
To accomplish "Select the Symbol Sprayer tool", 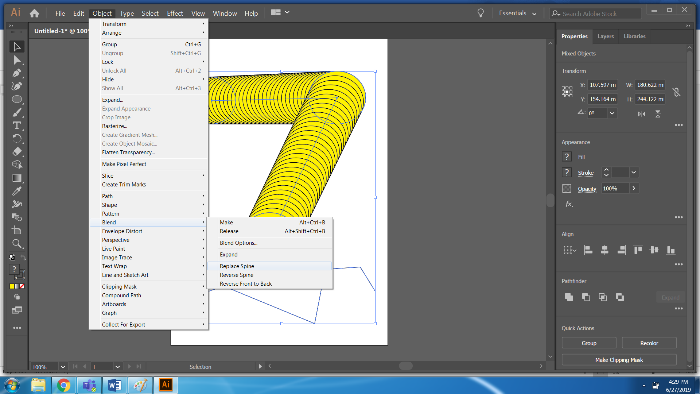I will point(17,204).
